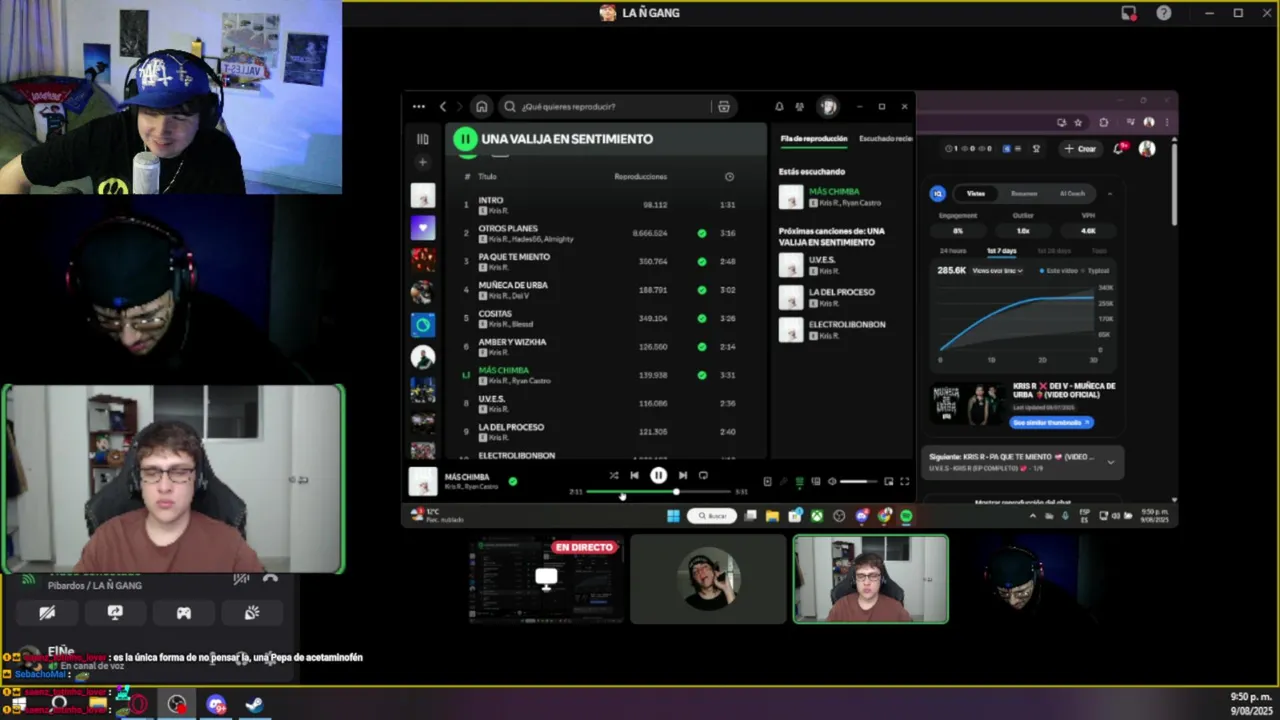Open Spotify Home via the house icon

coord(481,106)
